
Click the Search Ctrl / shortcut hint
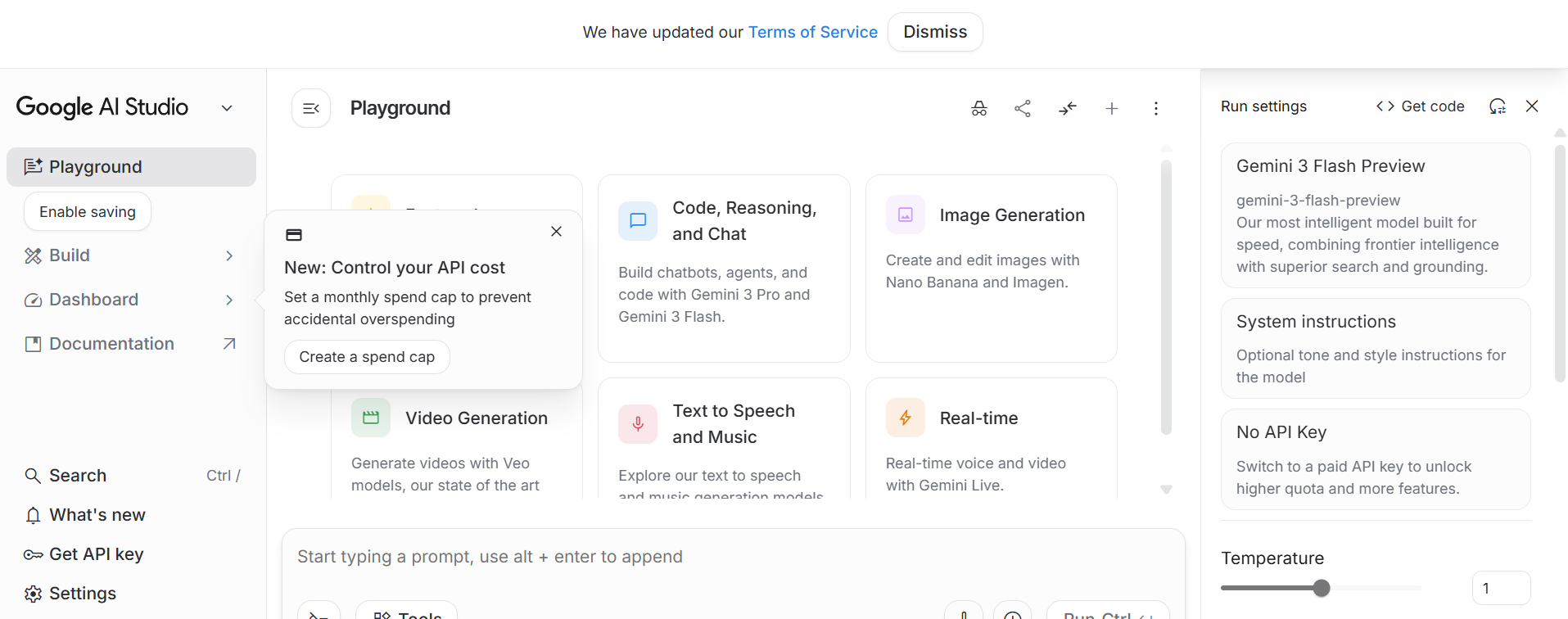(223, 476)
